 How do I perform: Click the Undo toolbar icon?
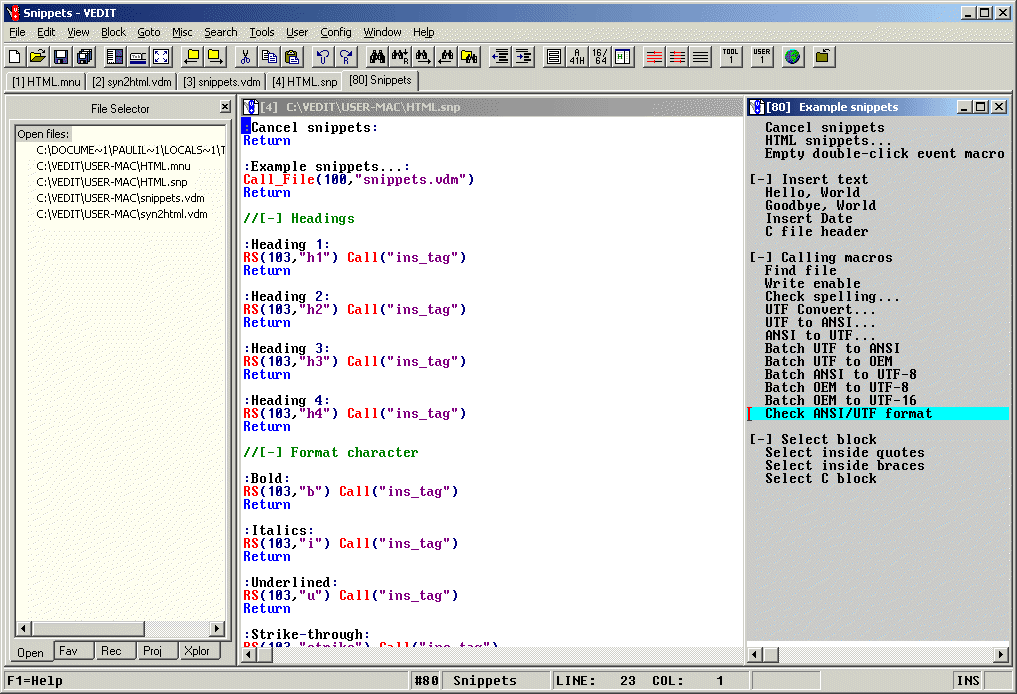(x=322, y=57)
